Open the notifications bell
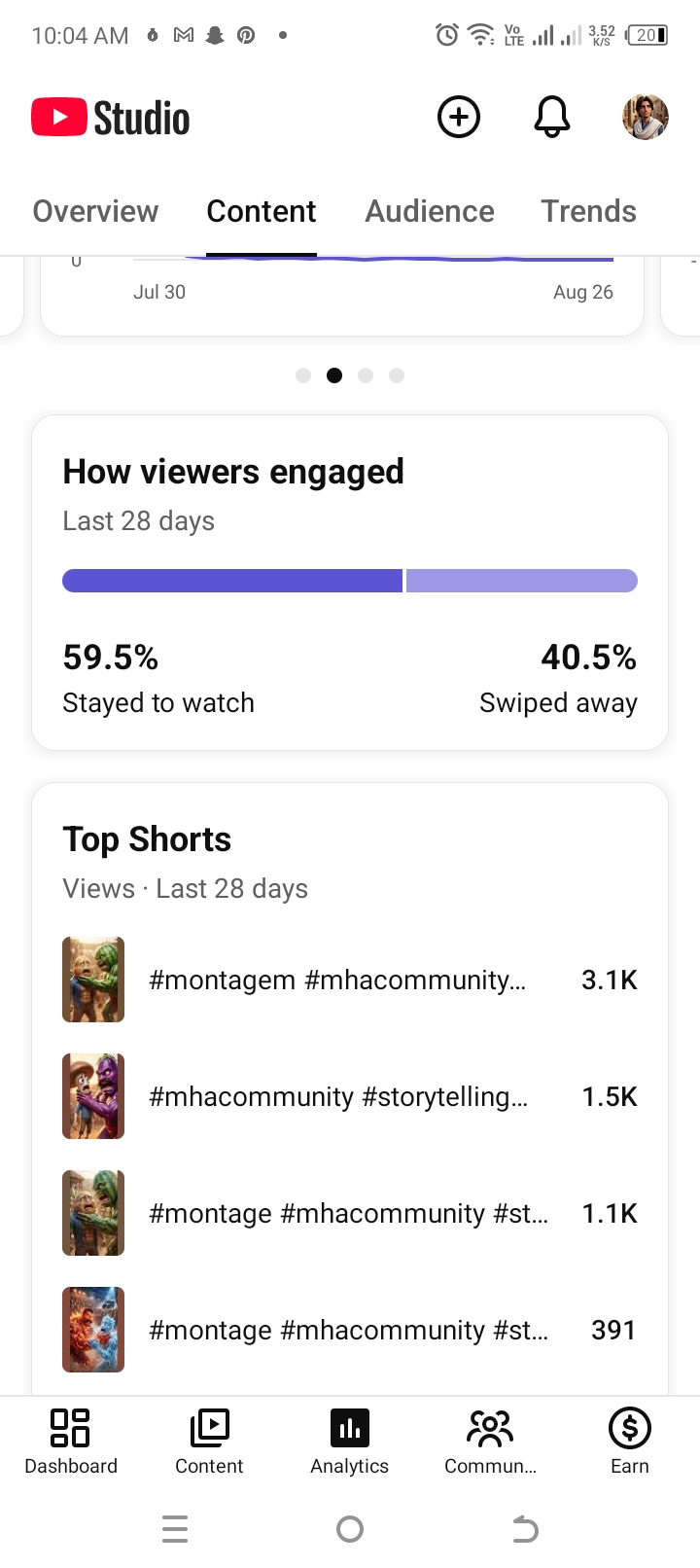The height and width of the screenshot is (1568, 700). tap(552, 118)
